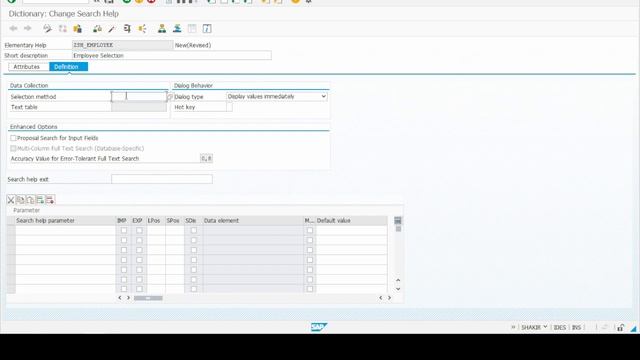The width and height of the screenshot is (640, 360).
Task: Click the left horizontal scrollbar thumb
Action: coord(148,298)
